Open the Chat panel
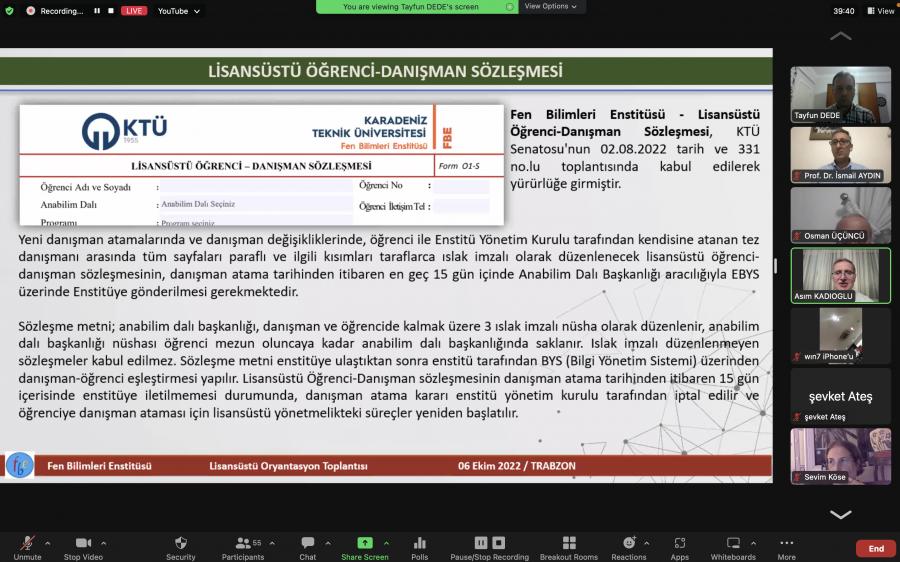Image resolution: width=900 pixels, height=562 pixels. pos(308,548)
